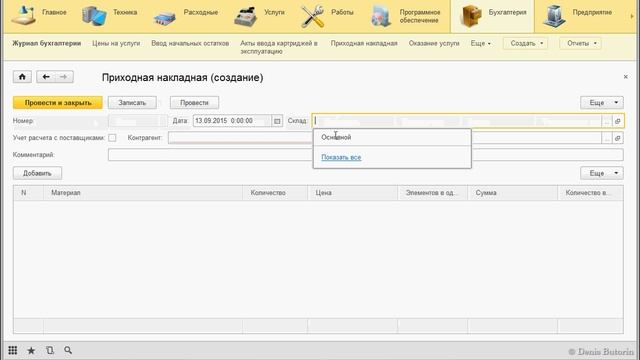Expand the Еще menu above the table

[602, 173]
